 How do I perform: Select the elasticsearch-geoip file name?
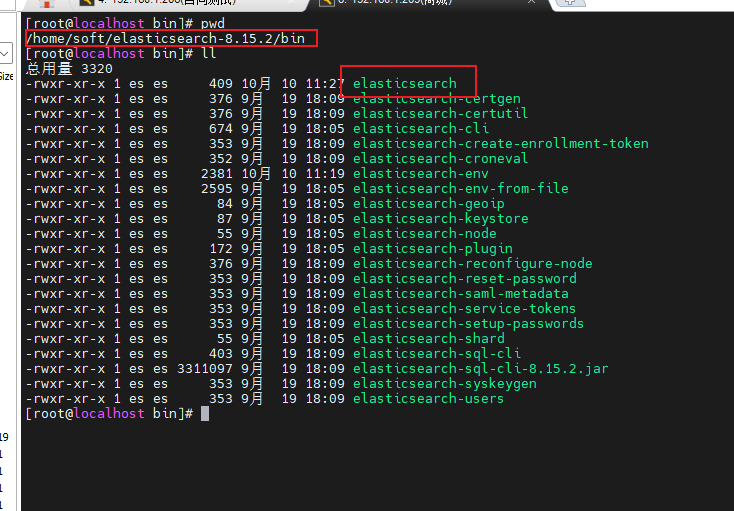click(429, 203)
